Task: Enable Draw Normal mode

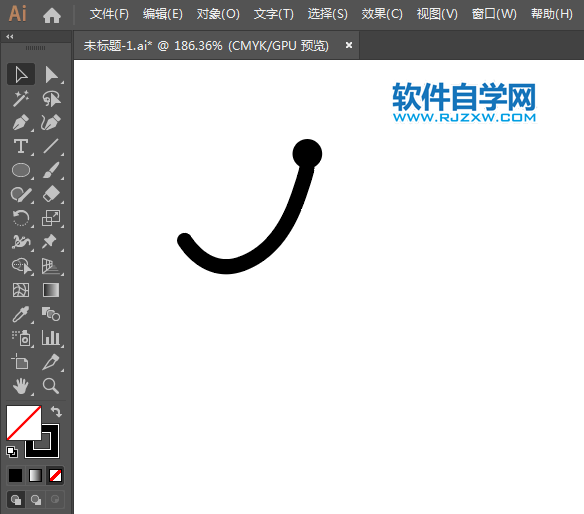Action: click(x=16, y=499)
